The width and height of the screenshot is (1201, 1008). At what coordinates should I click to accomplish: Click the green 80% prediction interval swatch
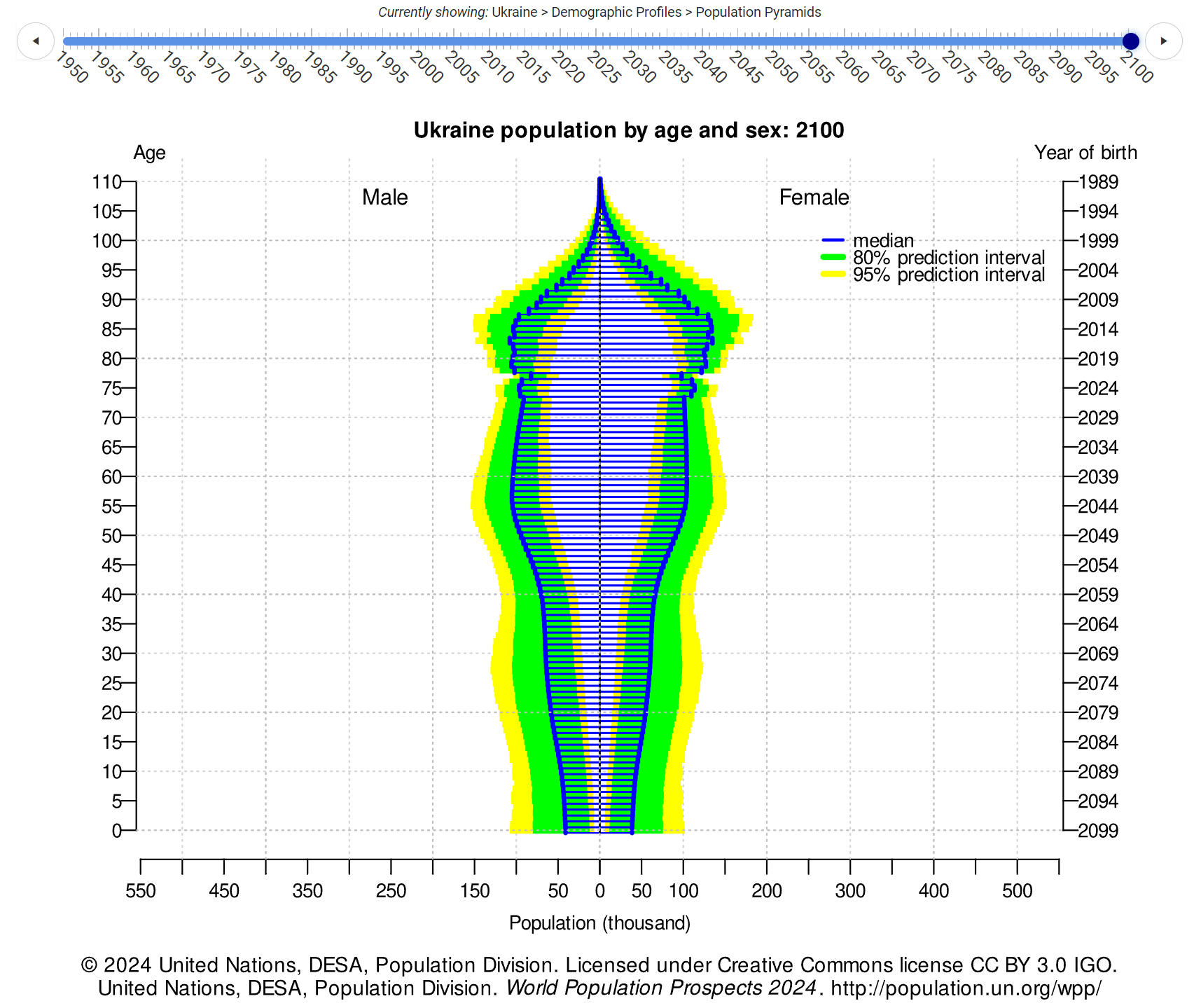[x=833, y=257]
